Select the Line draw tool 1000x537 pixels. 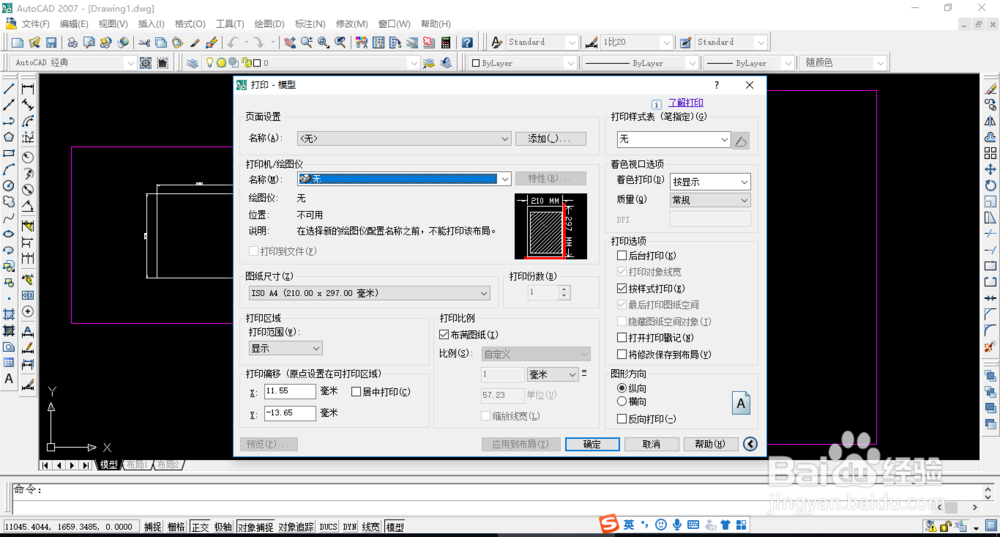(x=9, y=89)
